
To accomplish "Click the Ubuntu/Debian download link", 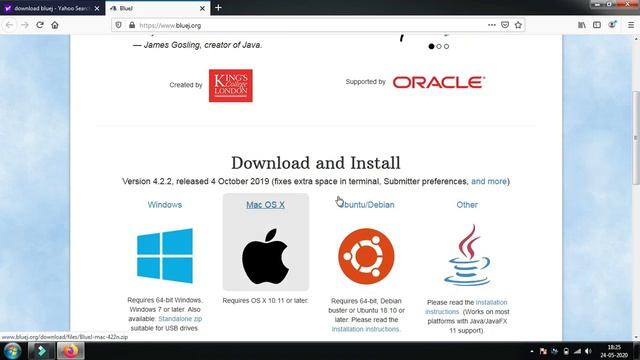I will [367, 204].
